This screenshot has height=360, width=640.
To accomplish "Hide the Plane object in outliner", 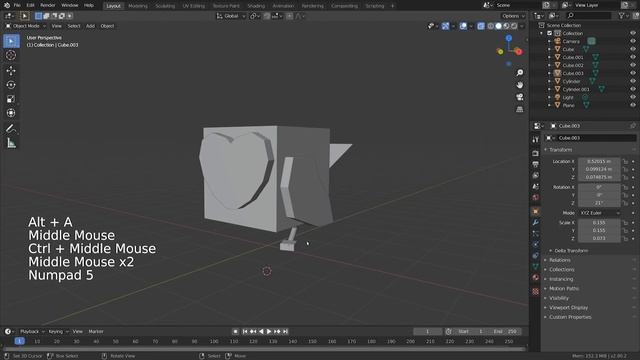I will tap(633, 105).
